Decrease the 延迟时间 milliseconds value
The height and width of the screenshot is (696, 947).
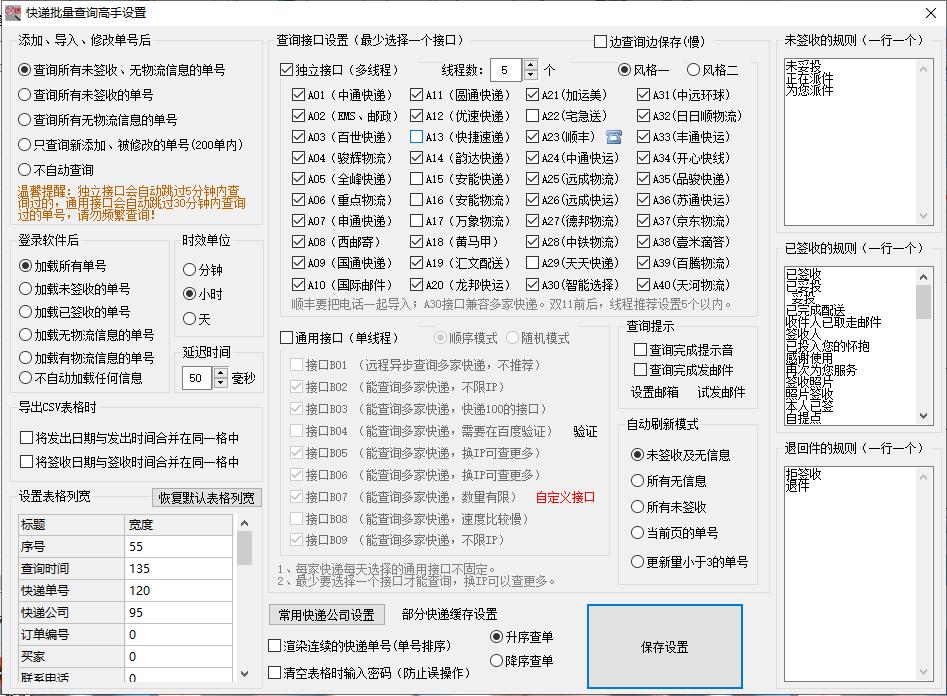coord(220,384)
